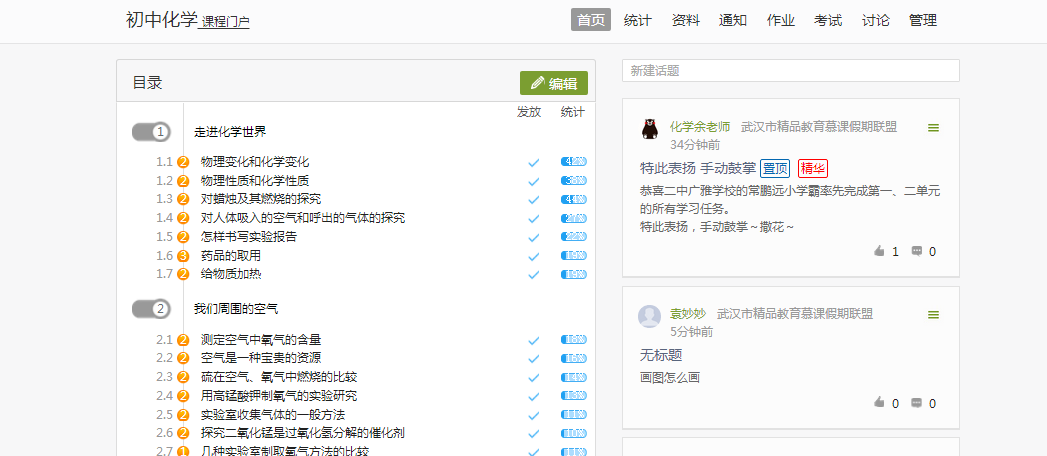Open the 作业 tab
The height and width of the screenshot is (456, 1047).
click(781, 20)
